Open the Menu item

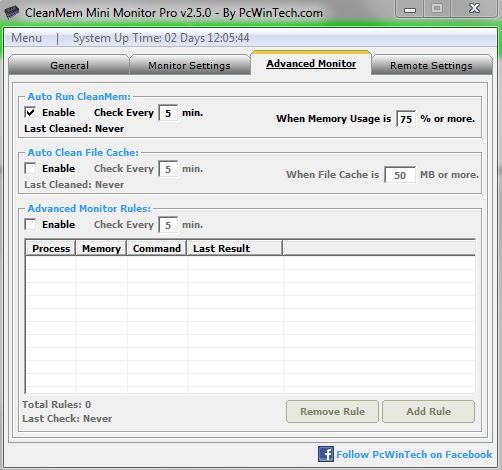(26, 38)
